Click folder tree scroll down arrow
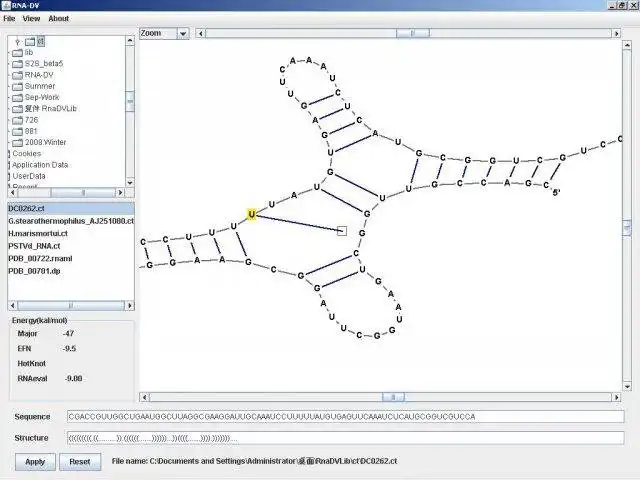Screen dimensions: 640x480 click(x=130, y=183)
